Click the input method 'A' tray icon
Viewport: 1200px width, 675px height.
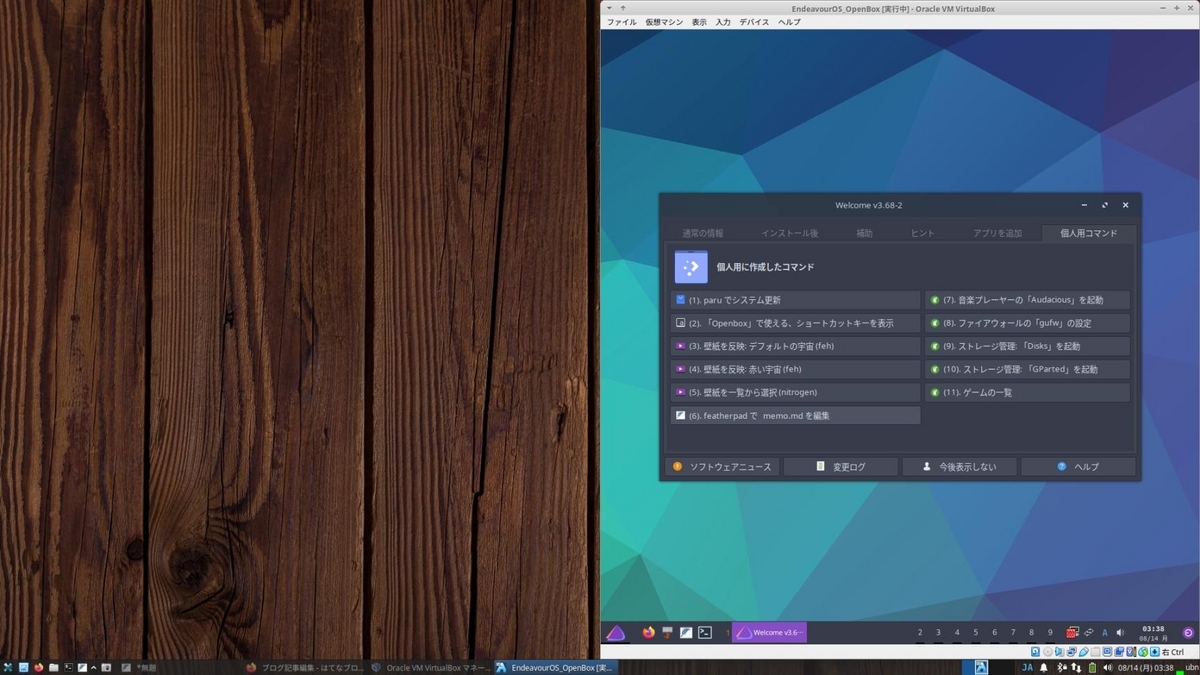(1105, 632)
